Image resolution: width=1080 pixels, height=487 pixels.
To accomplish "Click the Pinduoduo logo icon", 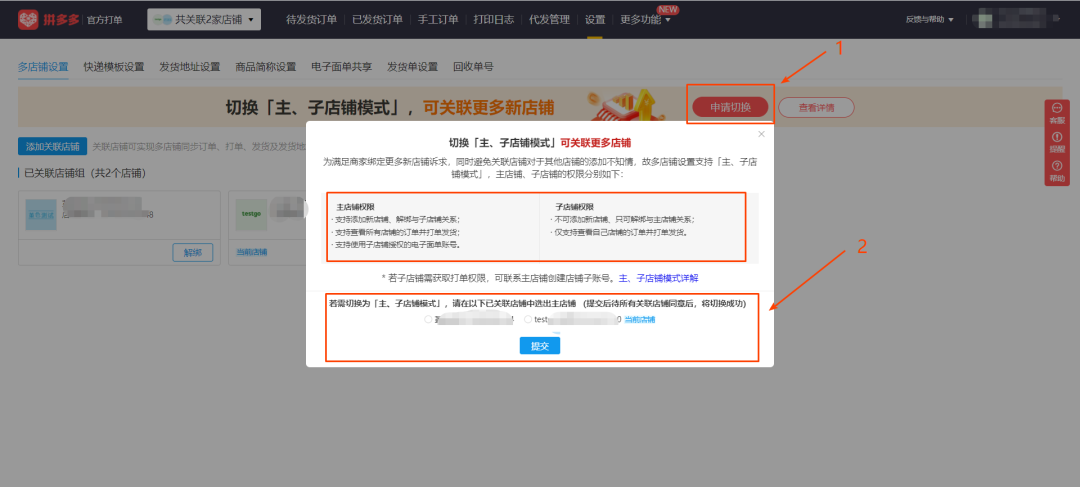I will (28, 19).
